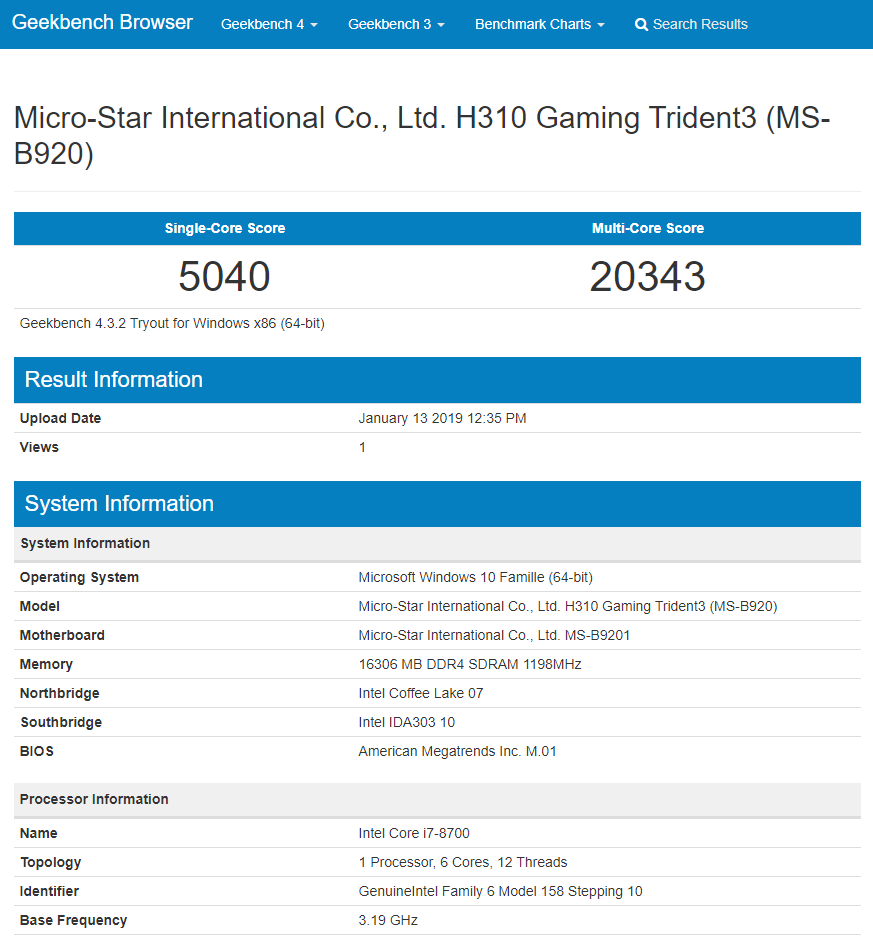Click the System Information section header
Screen dimensions: 873x937
click(x=437, y=504)
